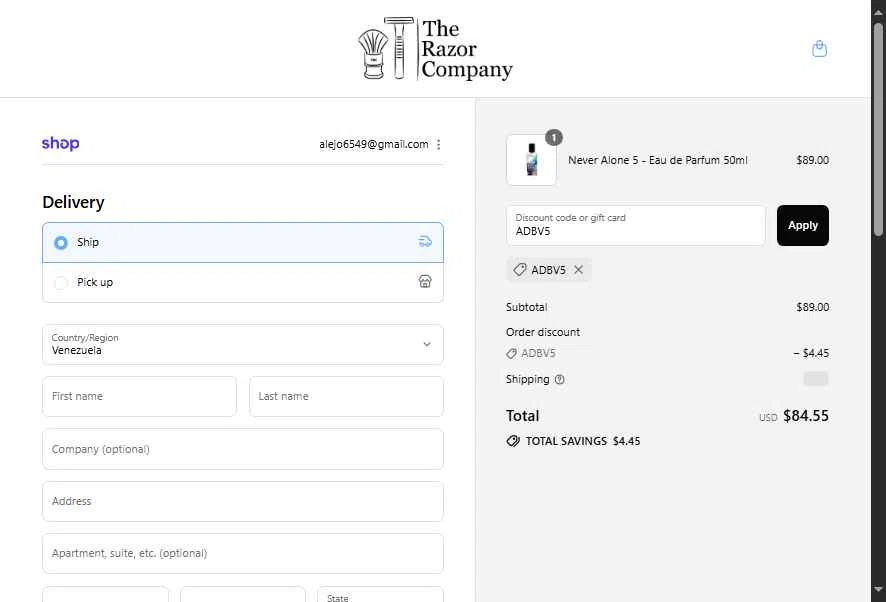Click the alejo6549@gmail.com email text
The height and width of the screenshot is (602, 886).
point(373,144)
